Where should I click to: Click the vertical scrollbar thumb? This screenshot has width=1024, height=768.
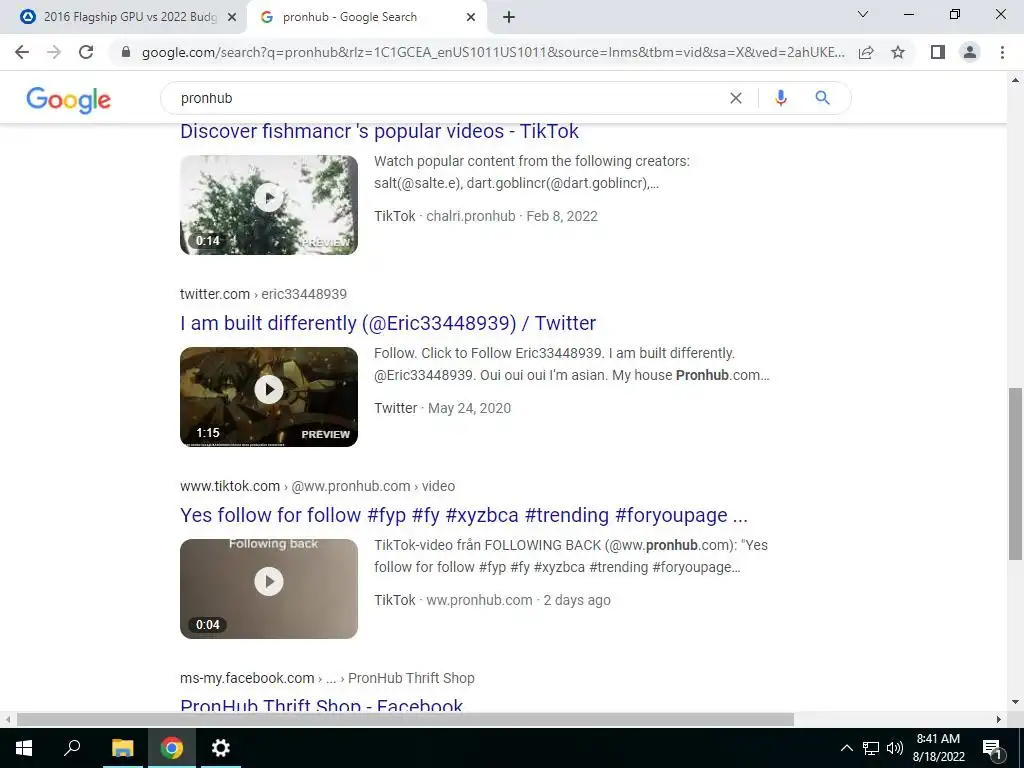[x=1015, y=473]
